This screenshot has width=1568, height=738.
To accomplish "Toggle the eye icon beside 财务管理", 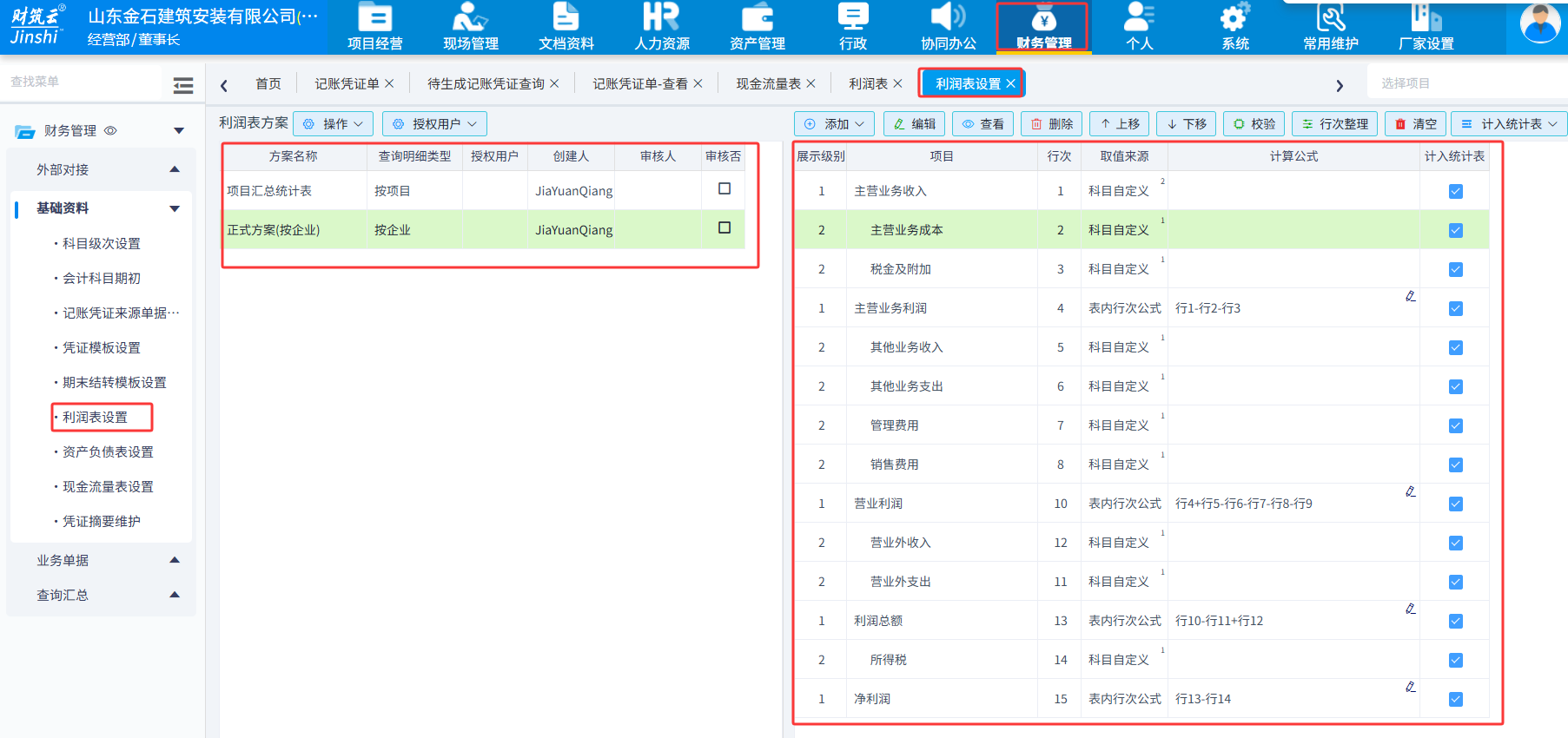I will tap(110, 131).
